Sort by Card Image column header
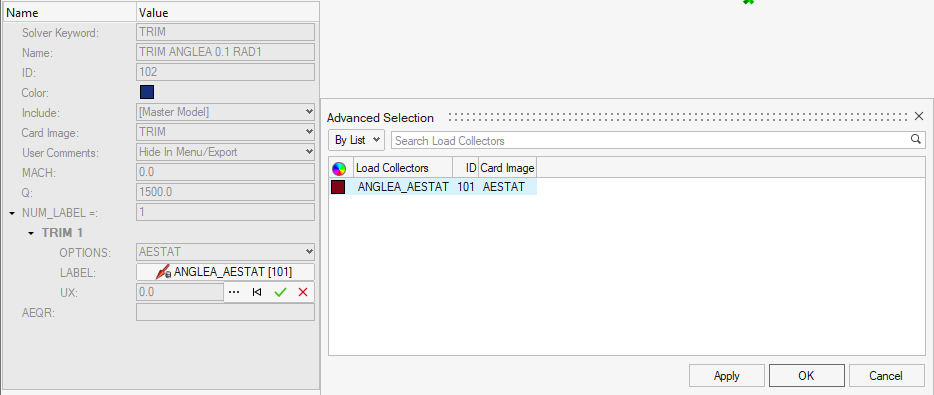The height and width of the screenshot is (395, 934). 508,168
